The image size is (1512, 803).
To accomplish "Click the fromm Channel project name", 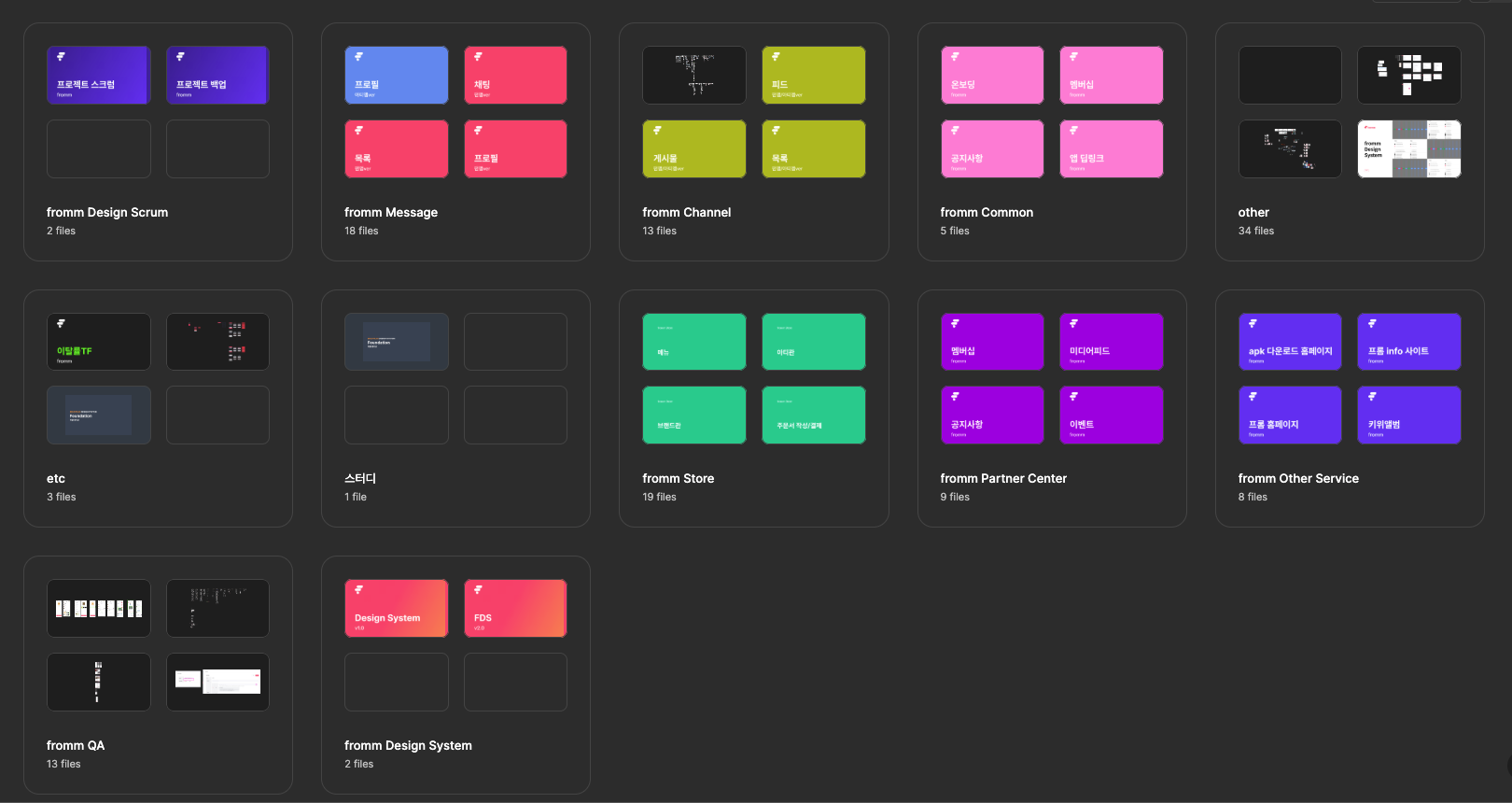I will (x=687, y=213).
